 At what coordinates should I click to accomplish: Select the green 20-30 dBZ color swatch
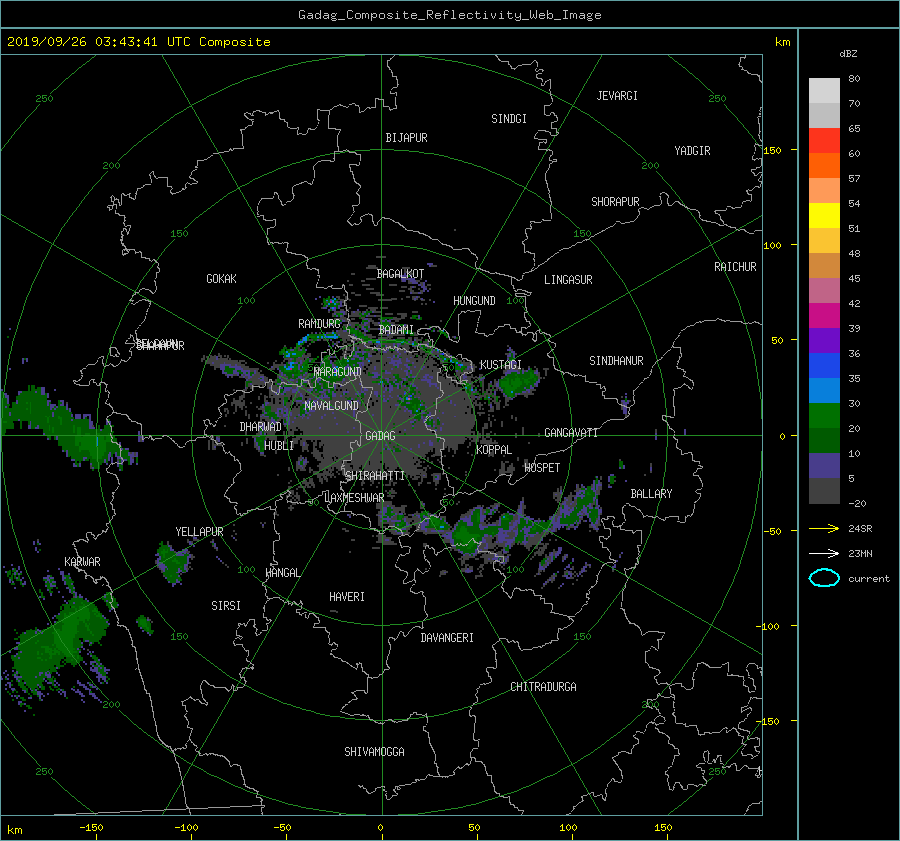[x=824, y=415]
